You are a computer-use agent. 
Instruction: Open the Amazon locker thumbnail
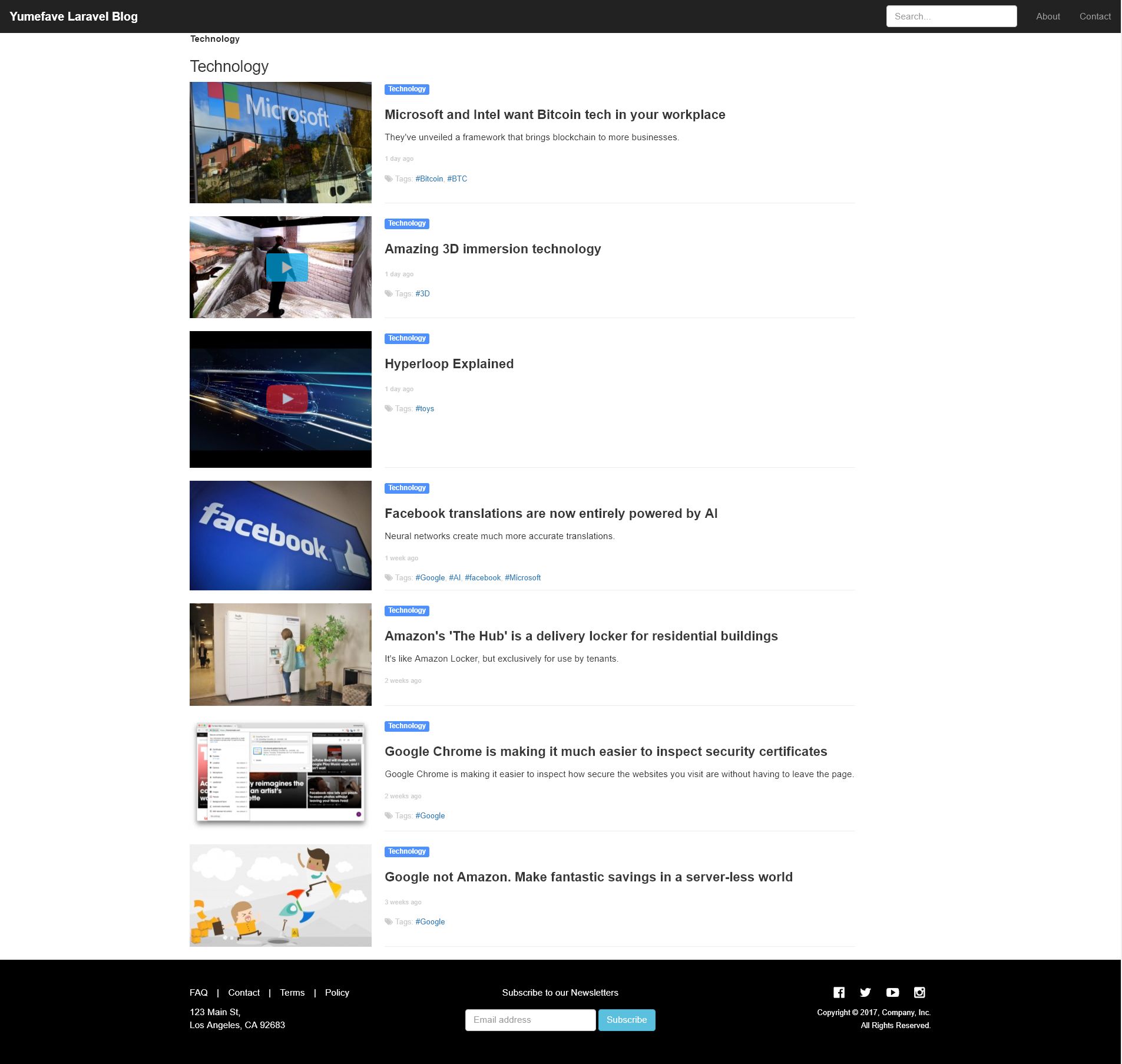click(x=280, y=655)
